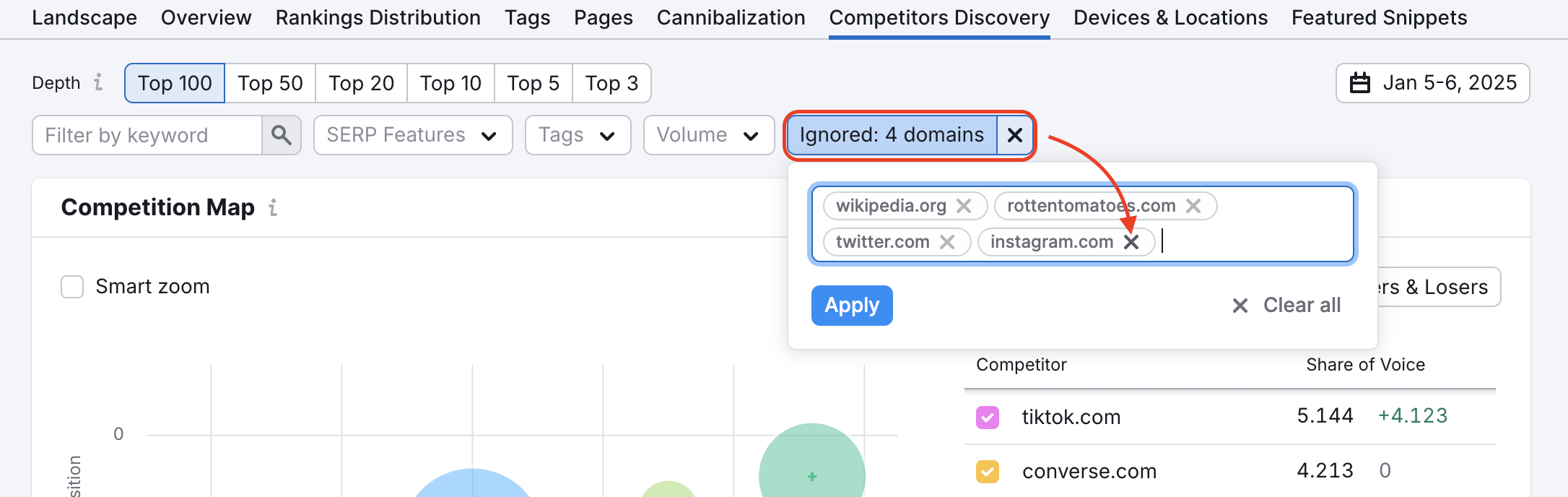1568x497 pixels.
Task: Click the Filter by keyword input field
Action: coord(147,135)
